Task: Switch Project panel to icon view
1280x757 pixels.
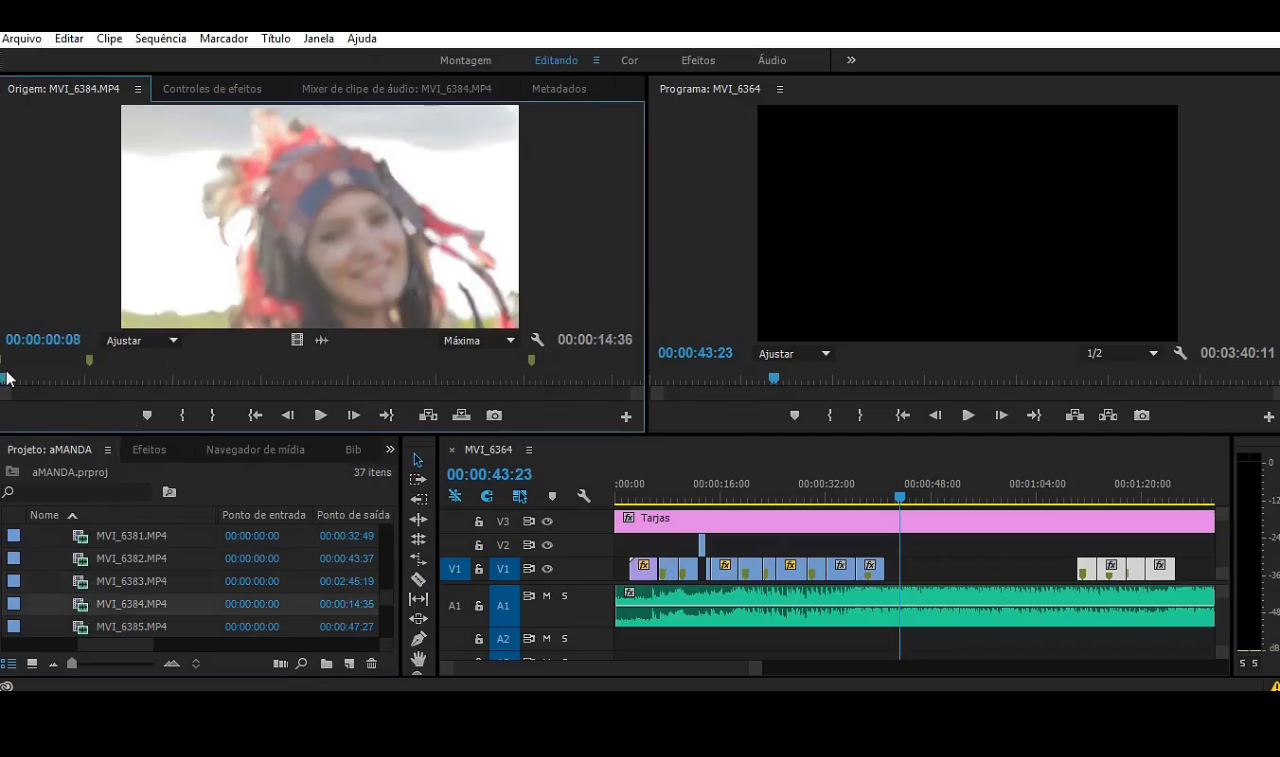Action: coord(32,663)
